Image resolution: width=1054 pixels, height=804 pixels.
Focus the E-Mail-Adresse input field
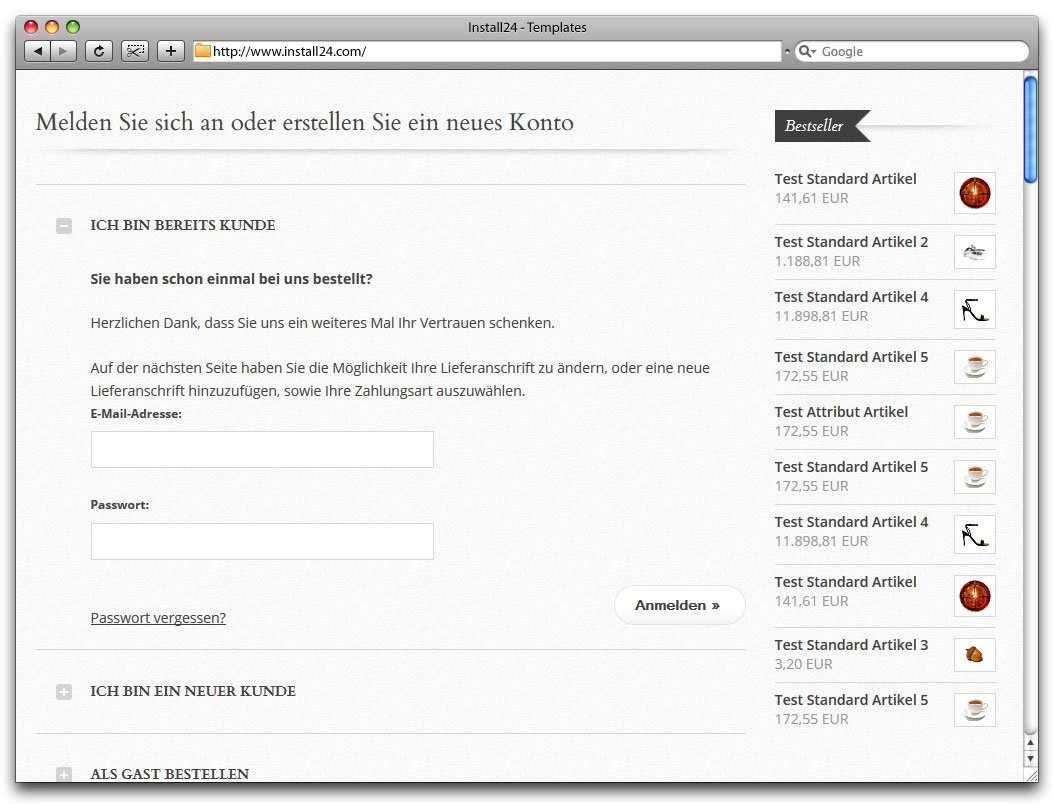262,449
